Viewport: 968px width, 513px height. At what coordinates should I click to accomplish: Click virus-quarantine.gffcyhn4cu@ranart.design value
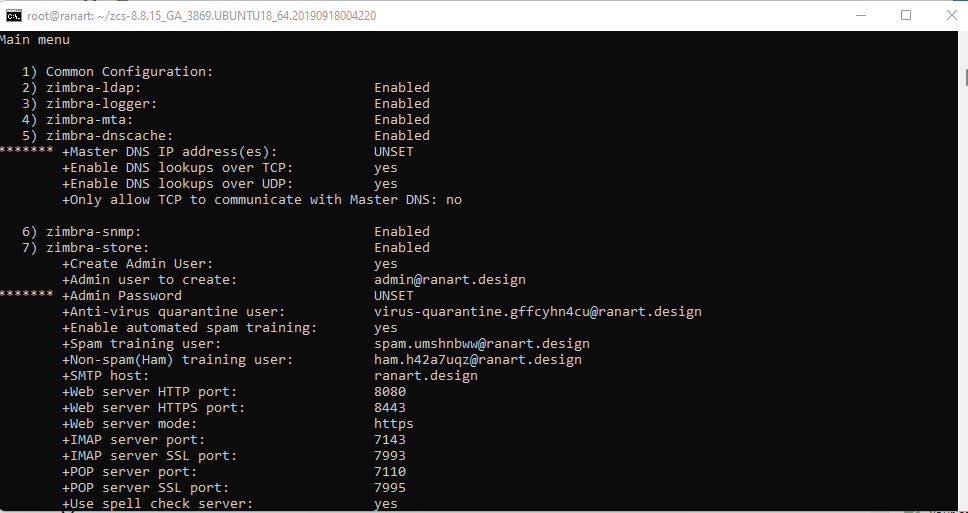tap(538, 312)
